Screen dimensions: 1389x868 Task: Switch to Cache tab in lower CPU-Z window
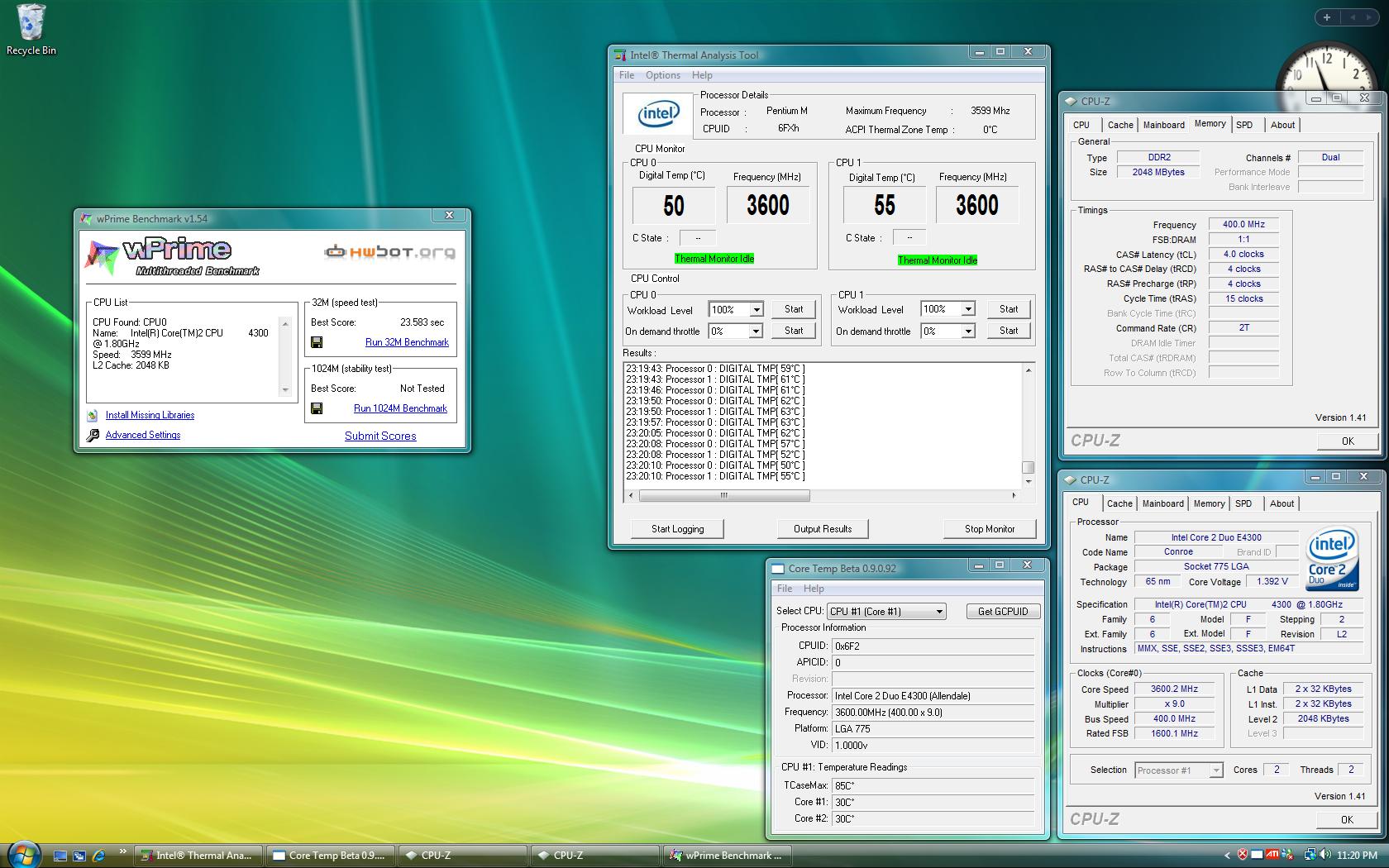pyautogui.click(x=1119, y=503)
